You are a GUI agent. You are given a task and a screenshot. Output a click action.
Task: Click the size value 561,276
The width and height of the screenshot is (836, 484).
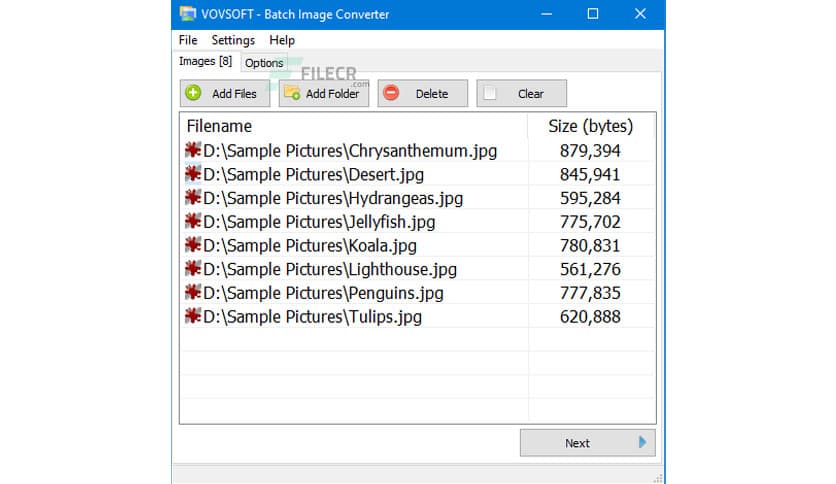pos(590,269)
